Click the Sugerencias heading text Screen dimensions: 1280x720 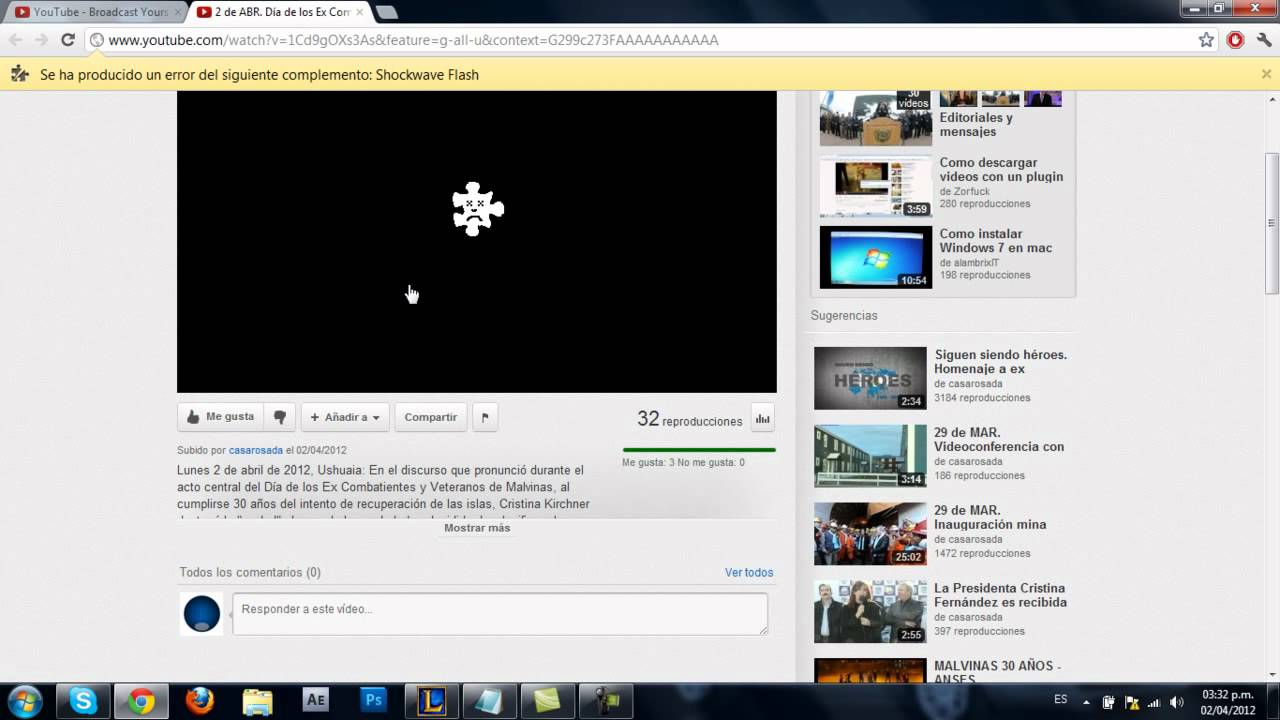click(x=844, y=315)
